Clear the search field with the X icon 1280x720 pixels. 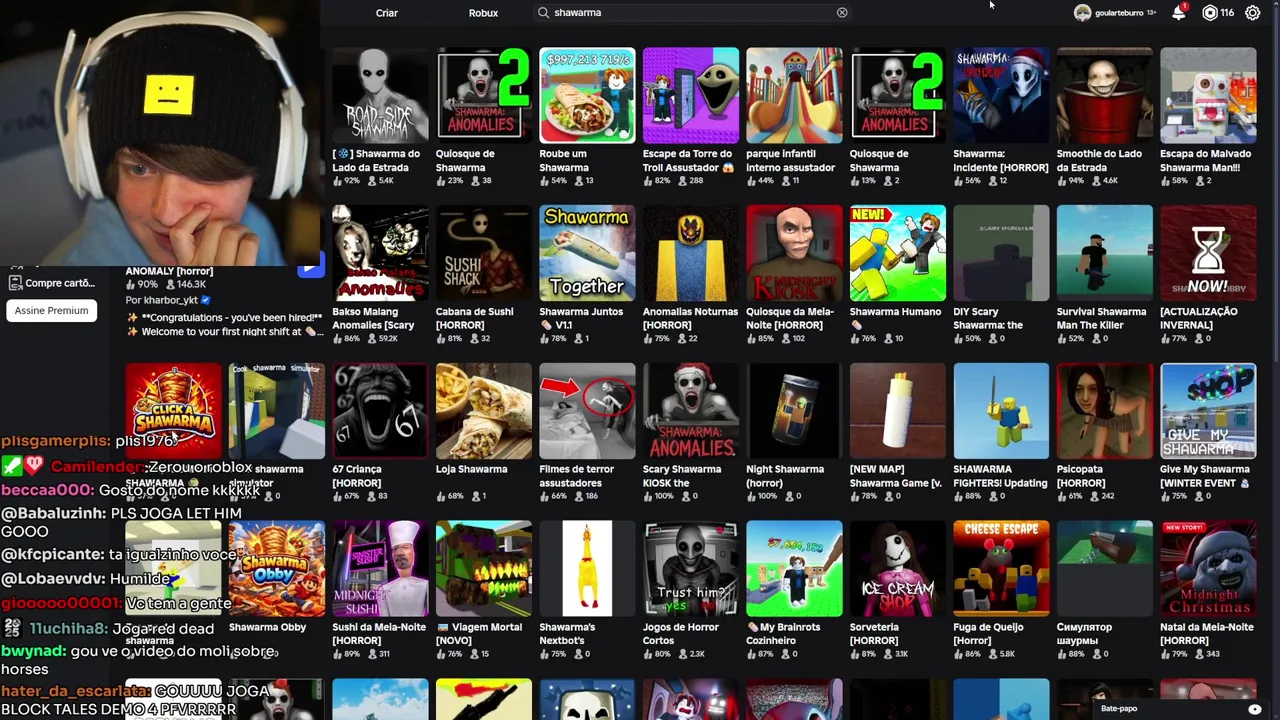tap(842, 13)
